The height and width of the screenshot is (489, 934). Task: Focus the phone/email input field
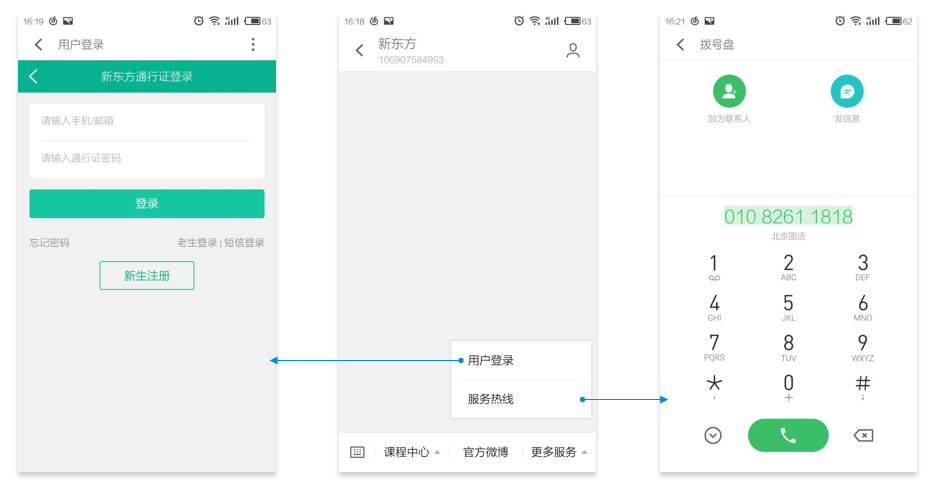coord(147,121)
